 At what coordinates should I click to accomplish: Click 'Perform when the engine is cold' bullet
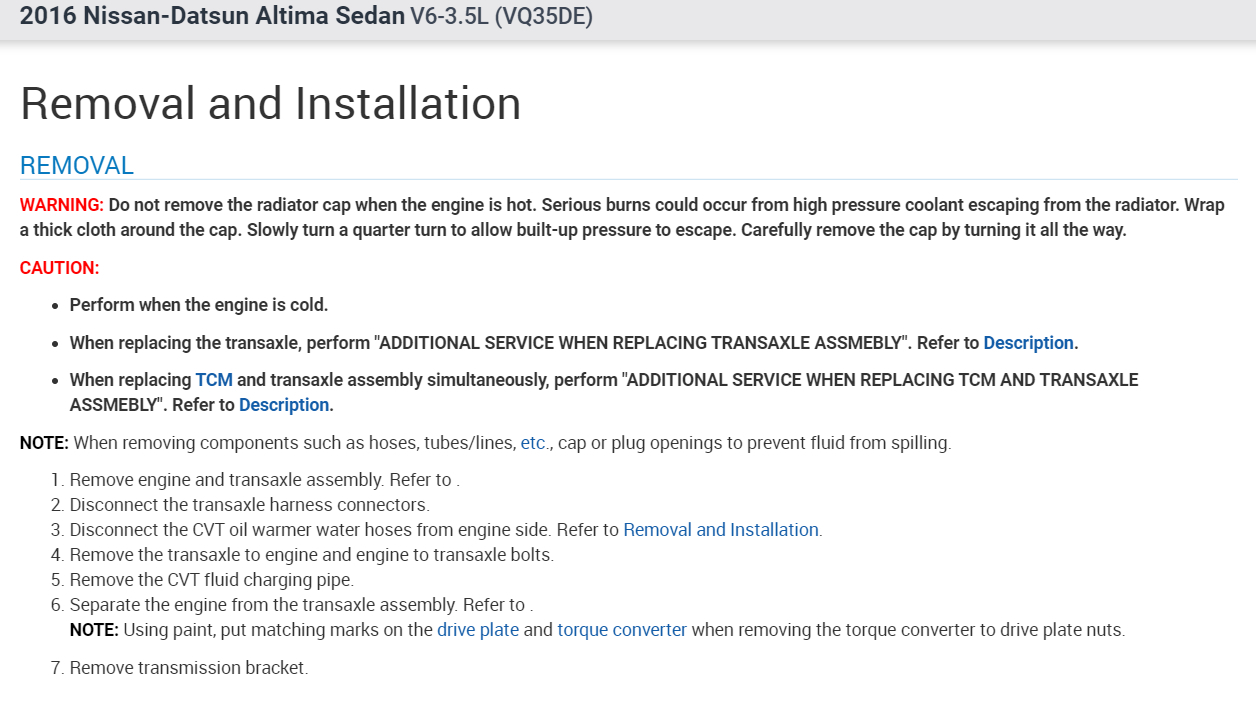[x=198, y=305]
